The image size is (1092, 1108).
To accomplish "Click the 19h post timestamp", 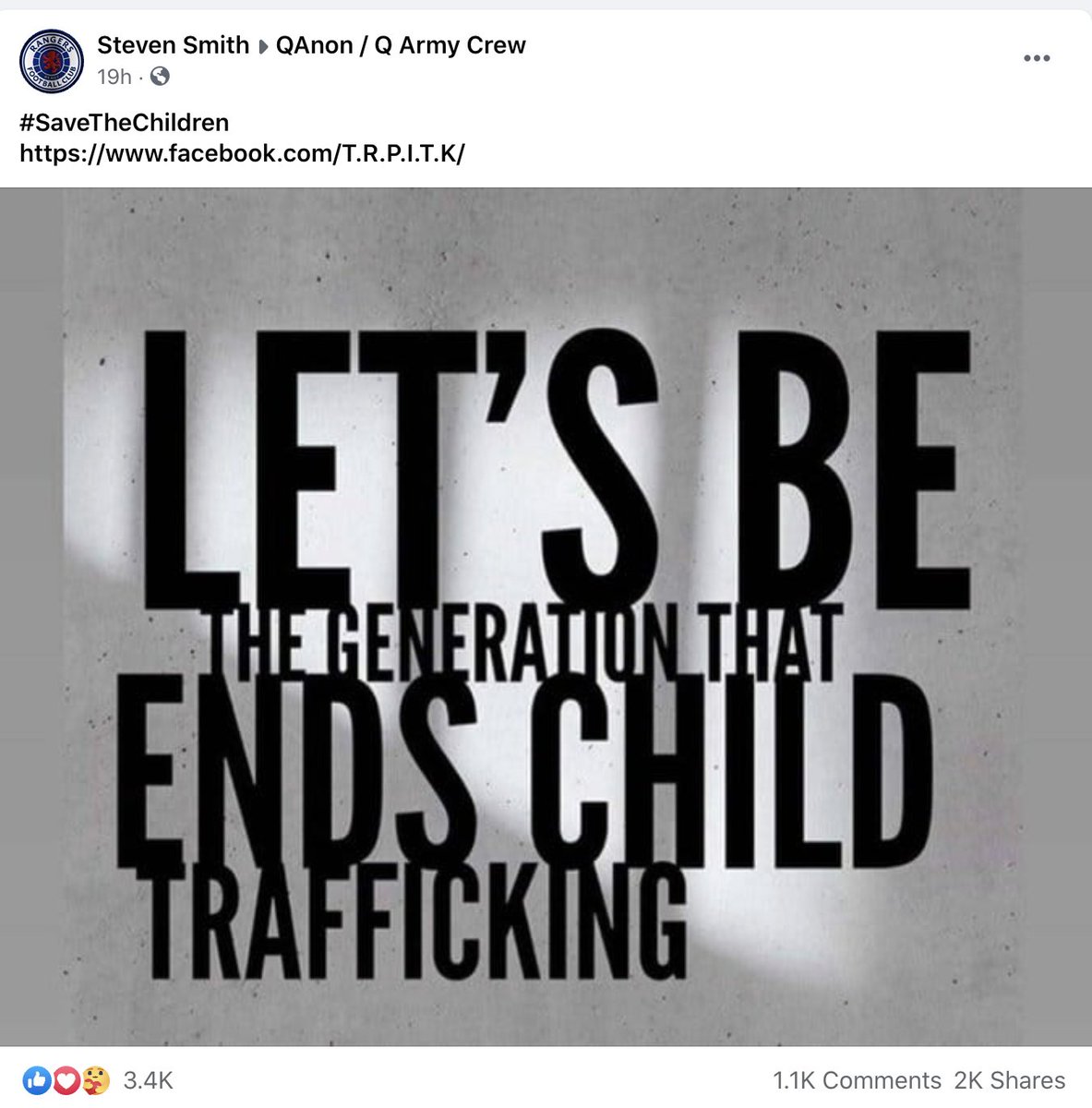I will 114,77.
